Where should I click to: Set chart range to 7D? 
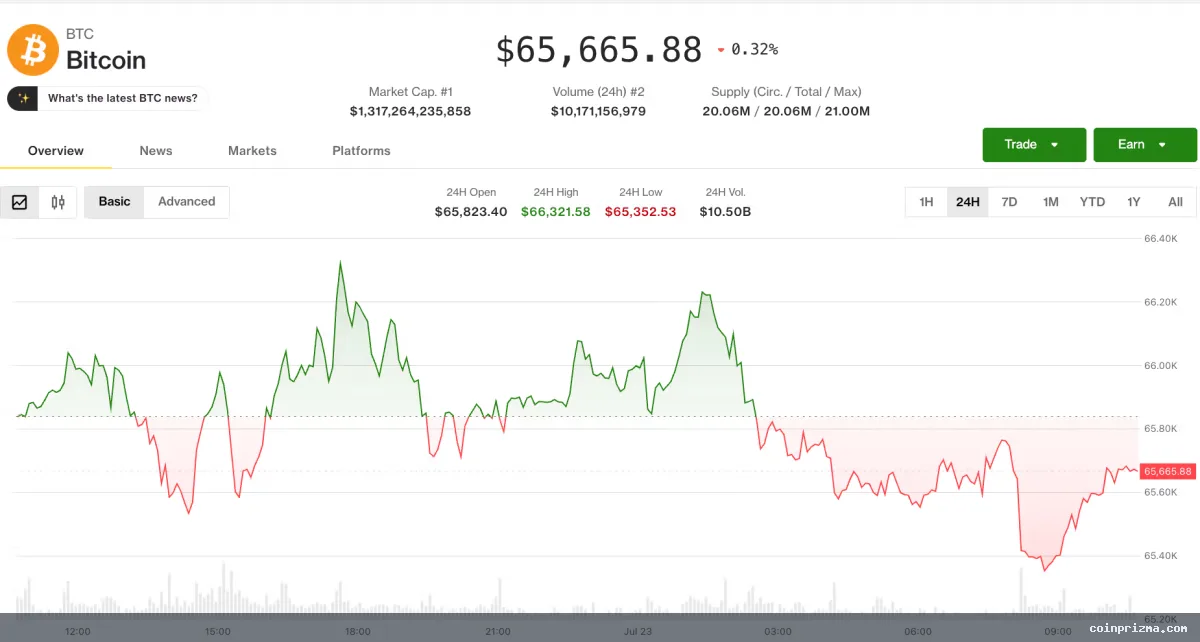point(1009,202)
